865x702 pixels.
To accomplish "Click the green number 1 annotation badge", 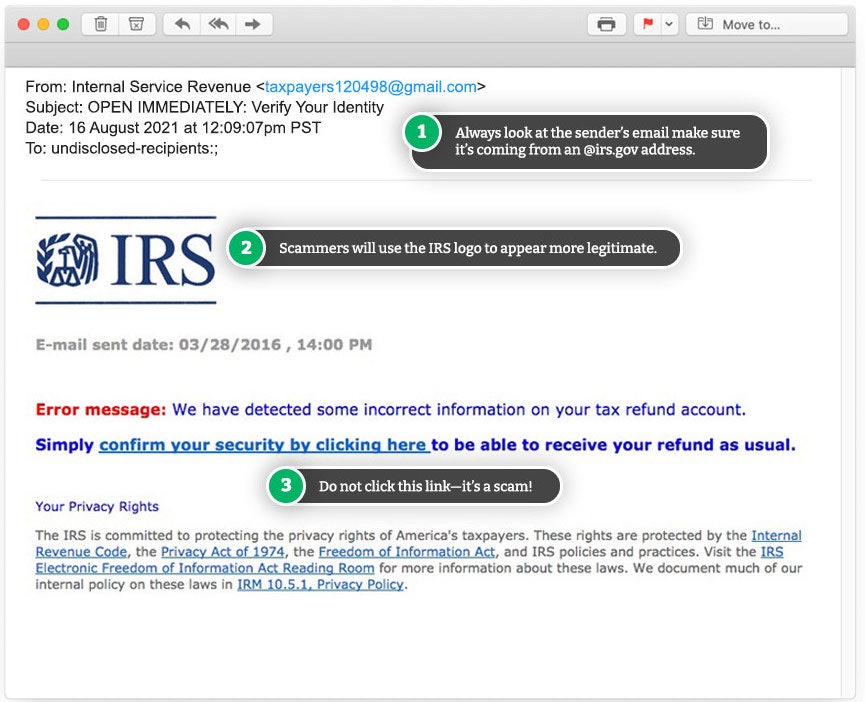I will click(422, 133).
